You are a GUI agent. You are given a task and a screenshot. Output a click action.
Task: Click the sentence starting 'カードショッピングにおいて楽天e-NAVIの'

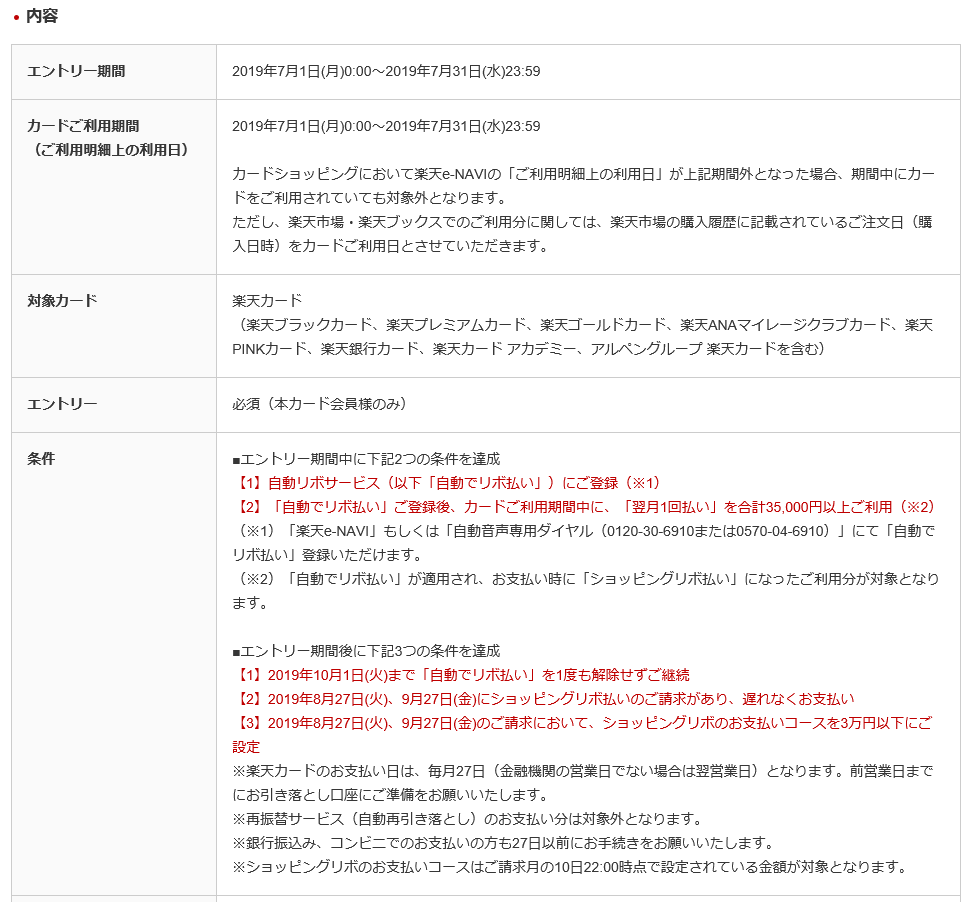tap(583, 186)
